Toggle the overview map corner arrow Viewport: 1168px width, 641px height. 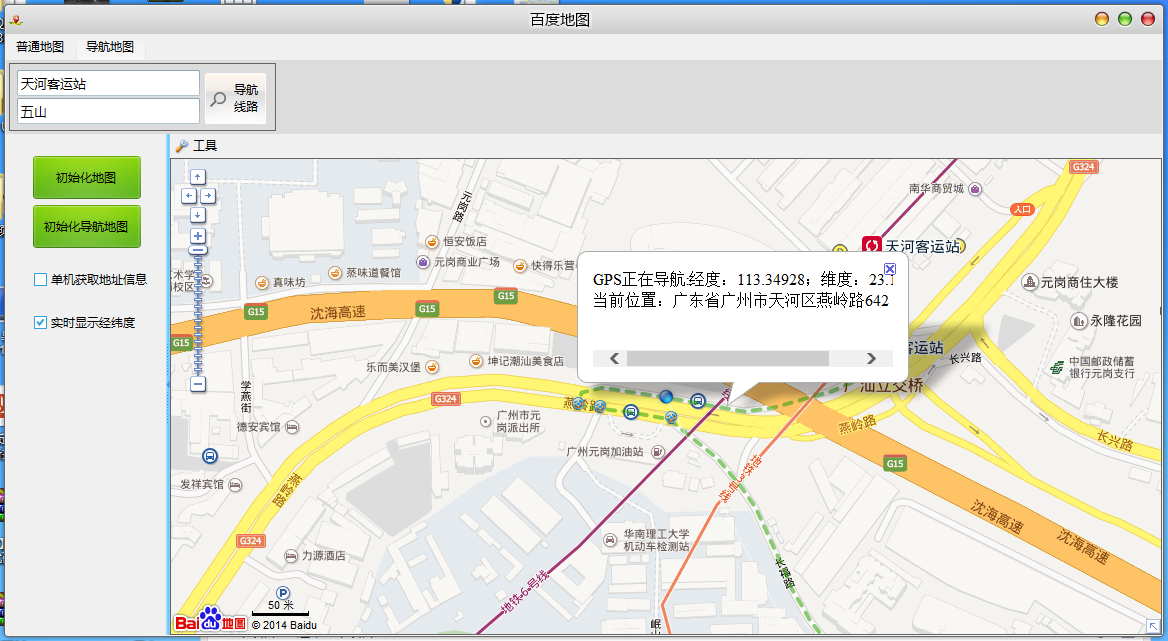(1152, 626)
